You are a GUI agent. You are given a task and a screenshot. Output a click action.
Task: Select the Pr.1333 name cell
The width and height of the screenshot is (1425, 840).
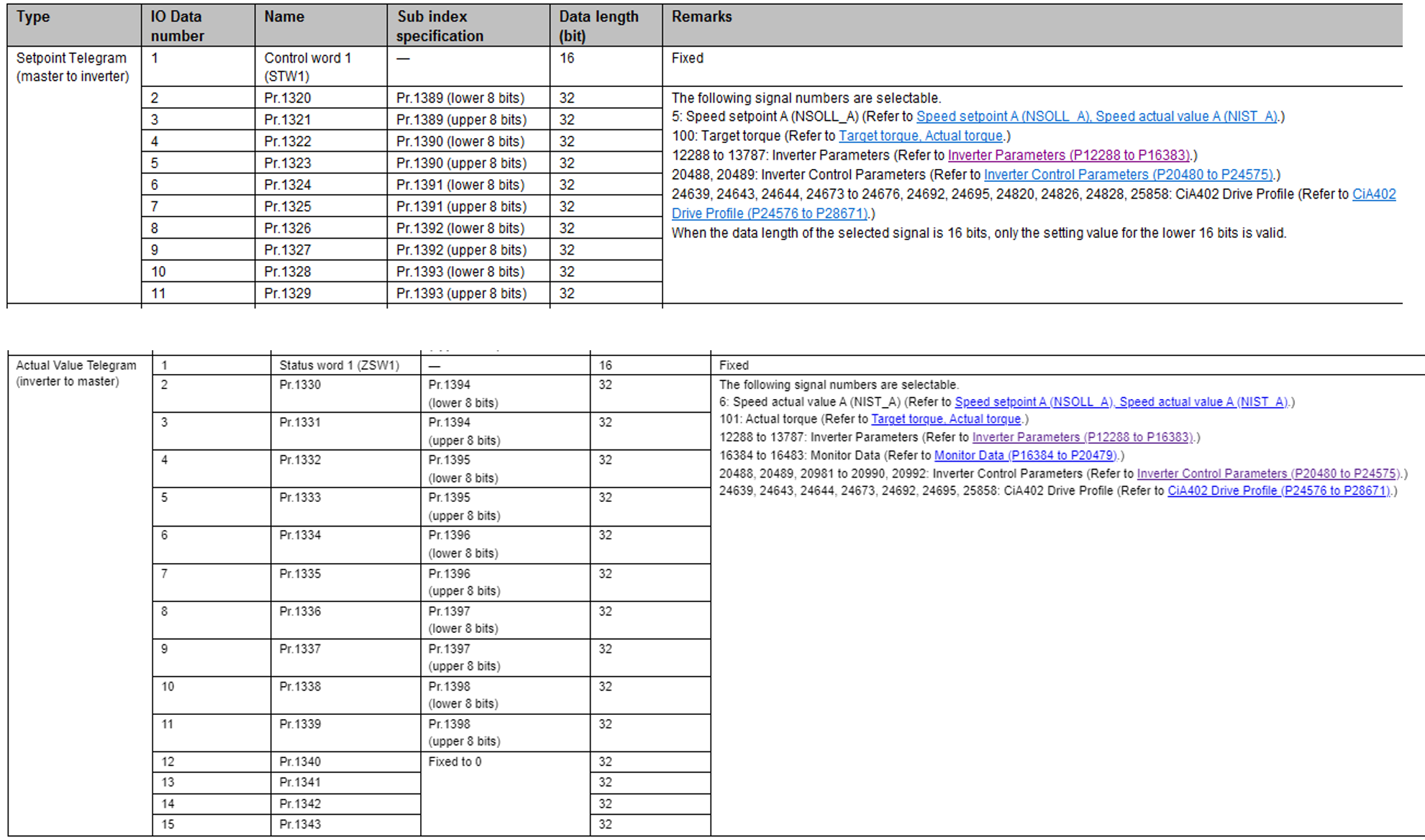coord(345,506)
